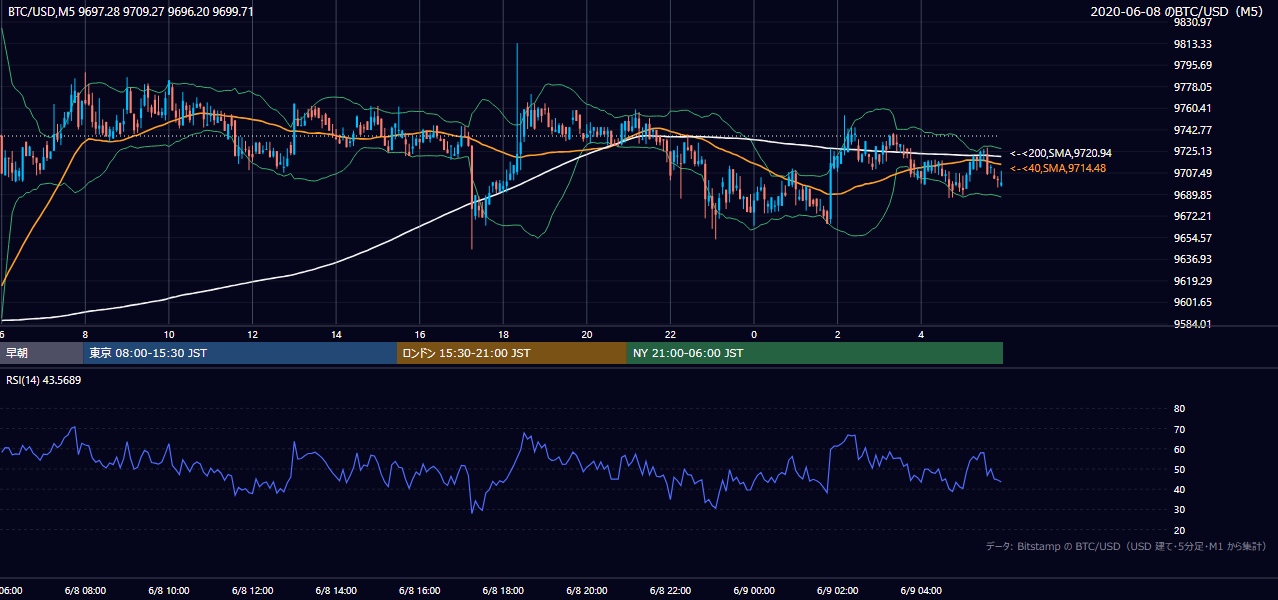Click RSI scale value 80

pyautogui.click(x=1179, y=409)
